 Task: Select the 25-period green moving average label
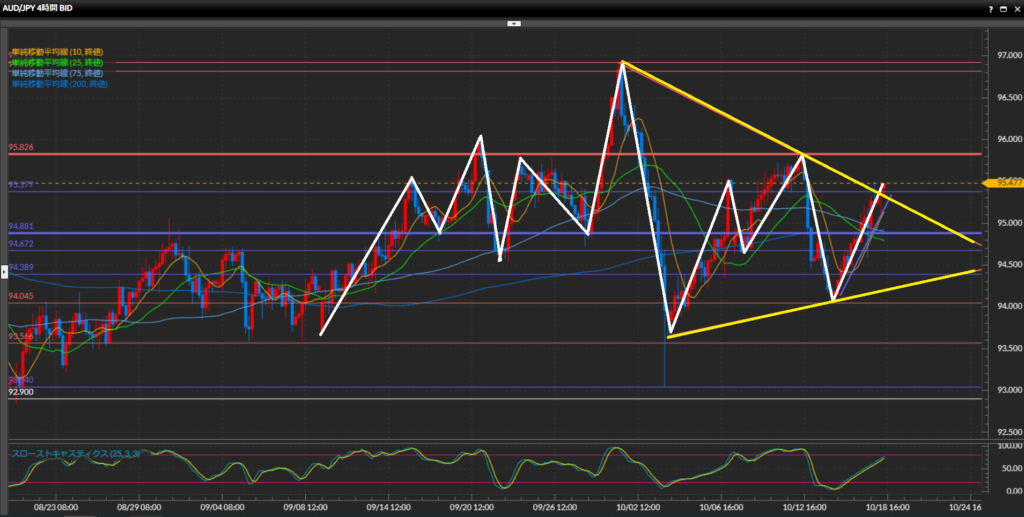click(57, 62)
